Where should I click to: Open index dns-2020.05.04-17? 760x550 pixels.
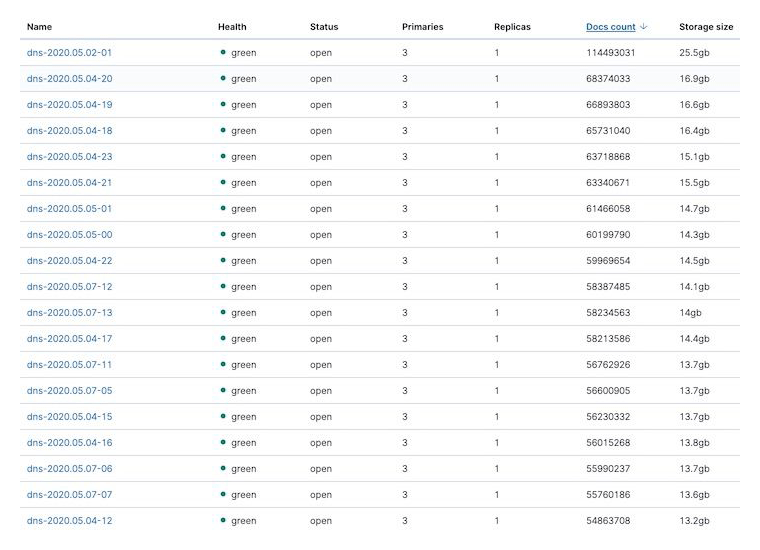pos(69,339)
